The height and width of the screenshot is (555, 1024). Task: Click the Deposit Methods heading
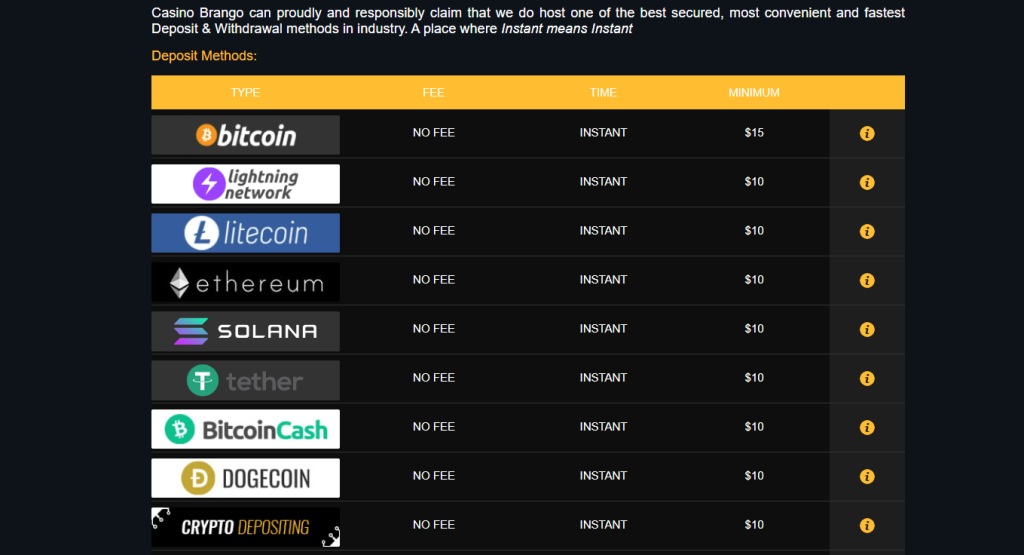coord(204,56)
